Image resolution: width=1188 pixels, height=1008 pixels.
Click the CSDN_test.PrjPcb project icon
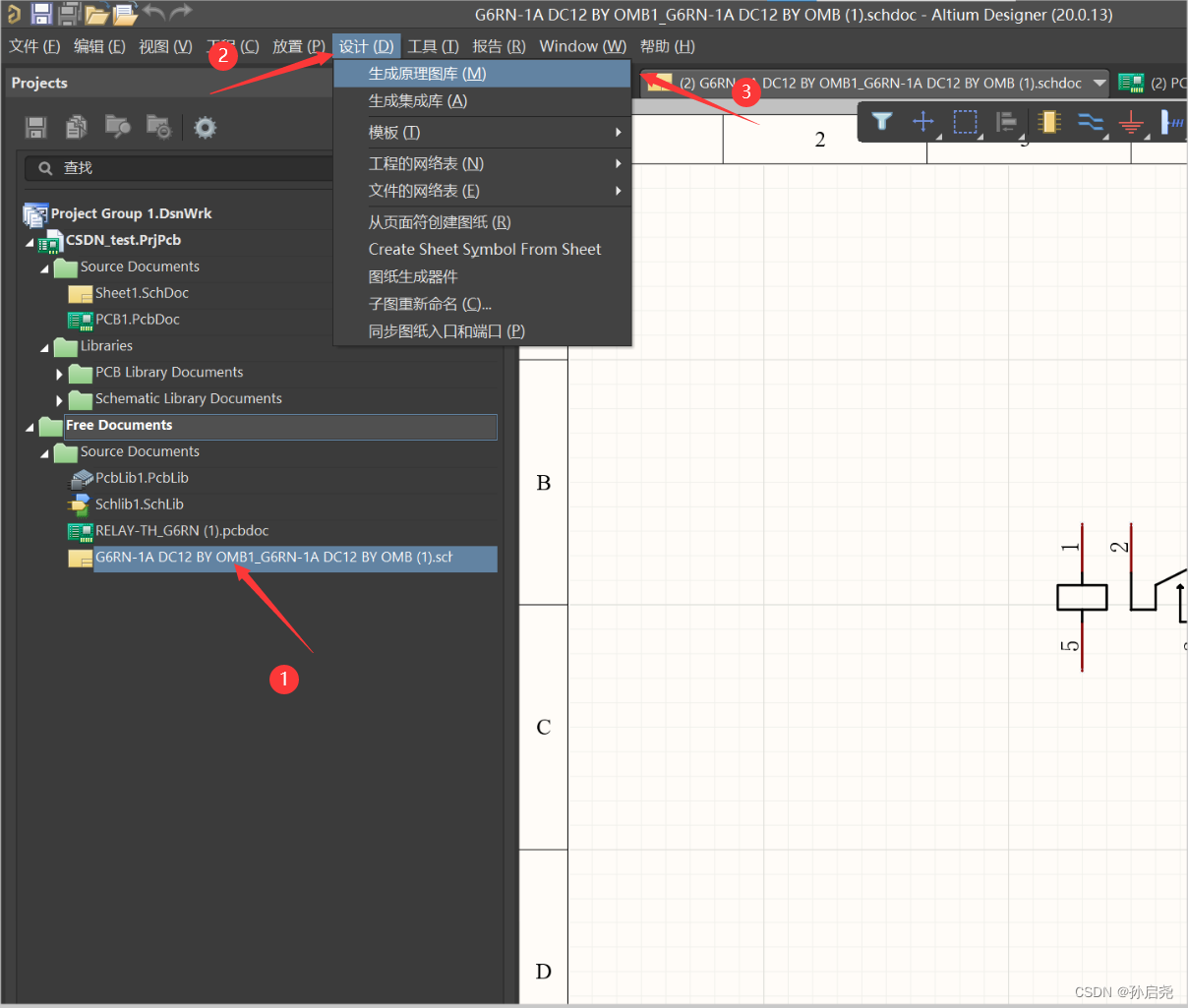(50, 242)
